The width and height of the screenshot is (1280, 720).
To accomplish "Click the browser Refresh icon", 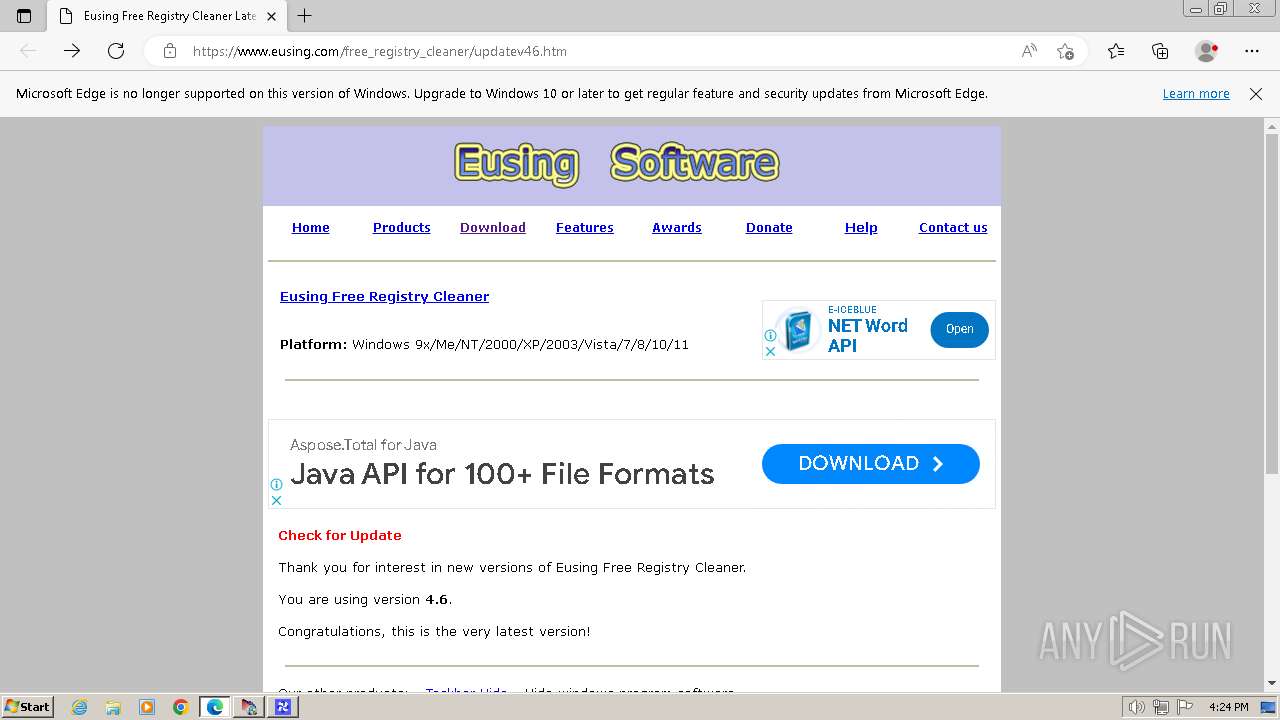I will click(x=116, y=51).
